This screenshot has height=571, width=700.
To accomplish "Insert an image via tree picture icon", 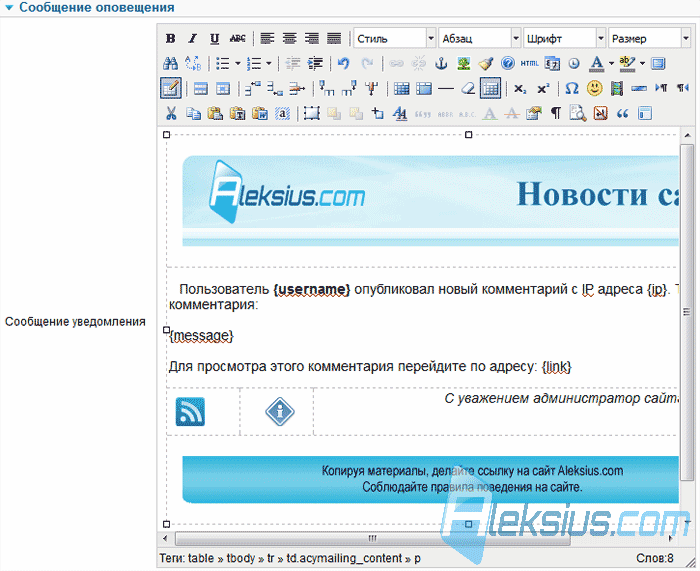I will coord(463,63).
